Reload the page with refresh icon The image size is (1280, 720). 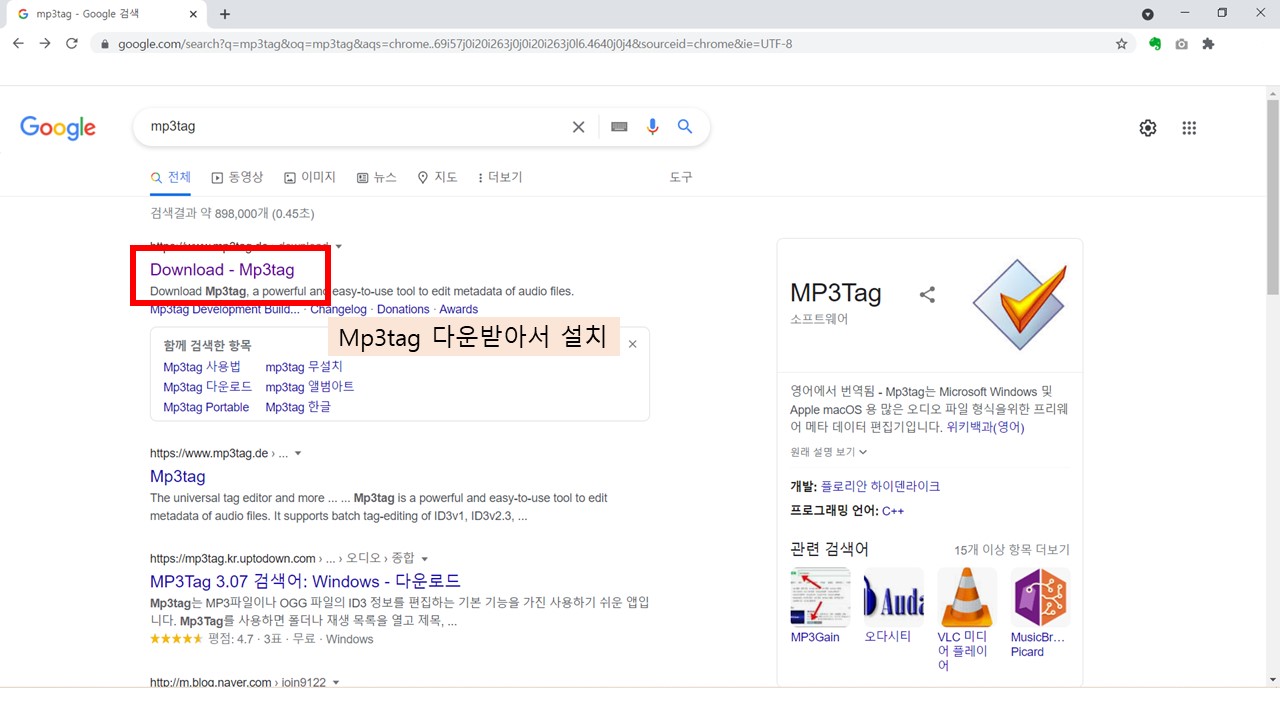(x=72, y=44)
